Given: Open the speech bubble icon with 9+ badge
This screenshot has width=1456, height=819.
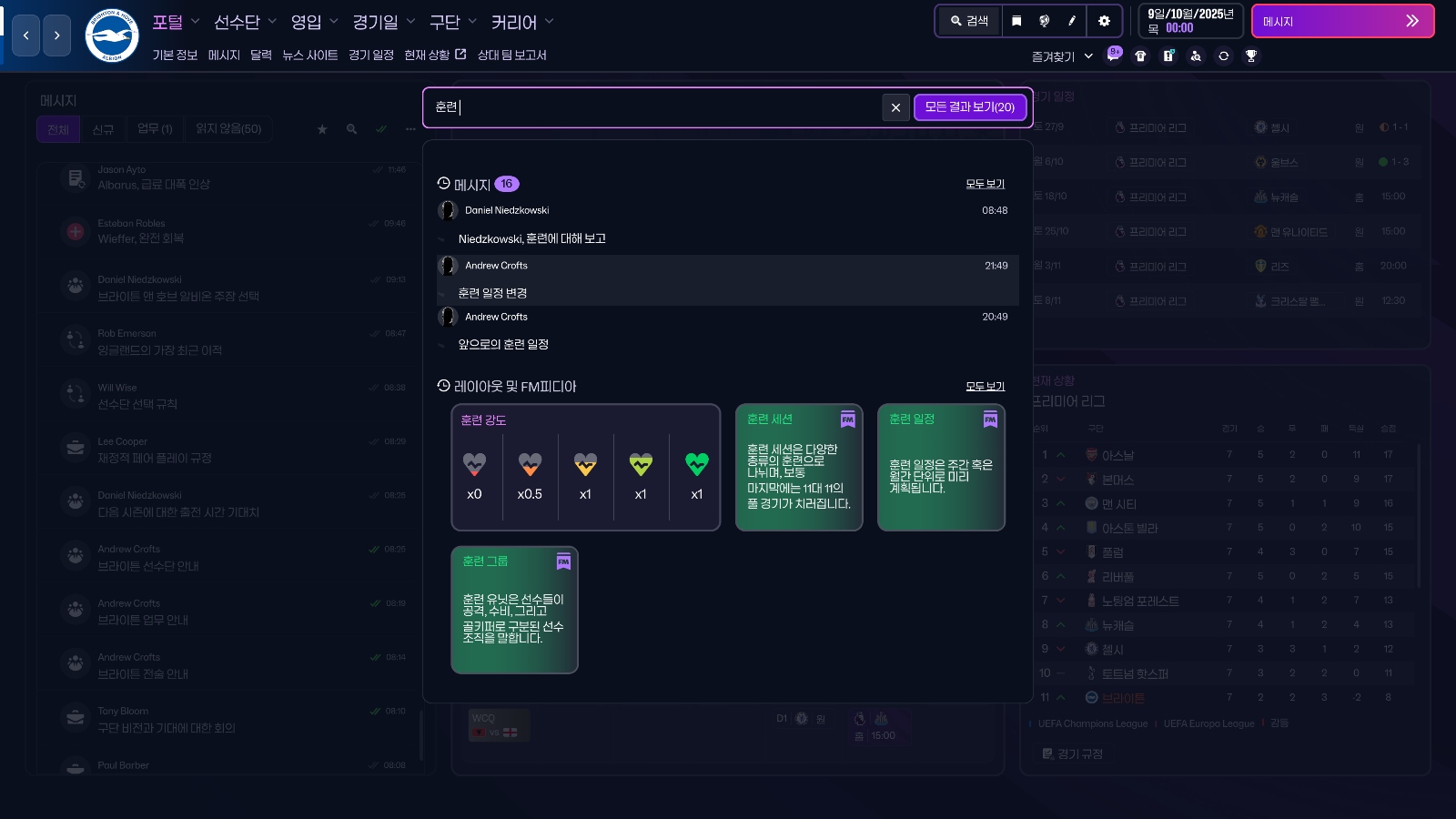Looking at the screenshot, I should click(x=1113, y=56).
